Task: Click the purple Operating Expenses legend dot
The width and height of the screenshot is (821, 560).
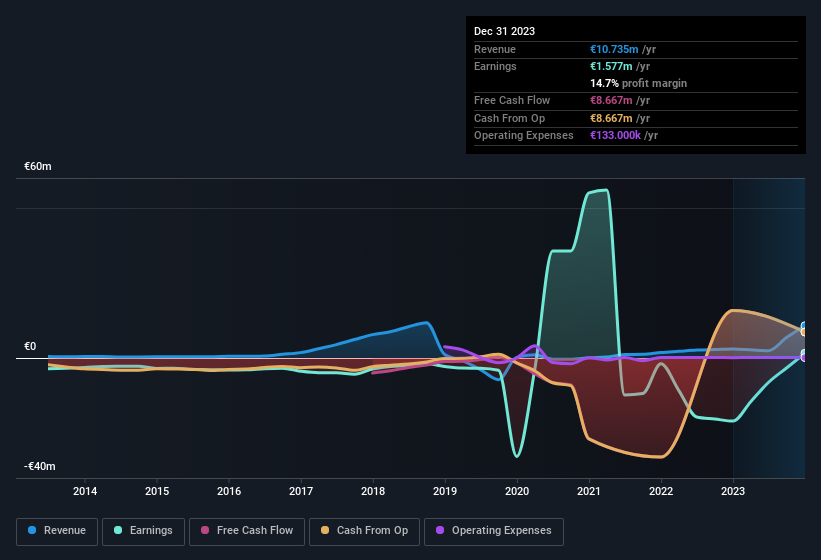Action: tap(439, 531)
